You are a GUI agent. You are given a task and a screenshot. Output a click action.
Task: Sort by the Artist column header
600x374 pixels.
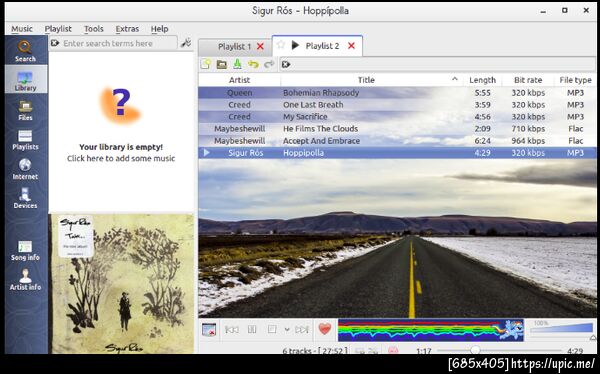(x=240, y=80)
